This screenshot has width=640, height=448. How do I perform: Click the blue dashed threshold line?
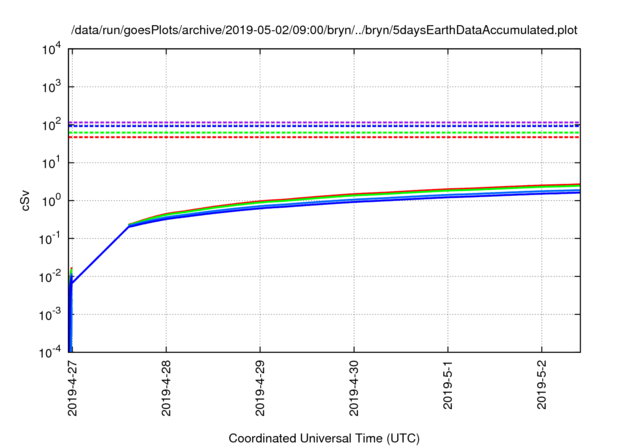(324, 126)
